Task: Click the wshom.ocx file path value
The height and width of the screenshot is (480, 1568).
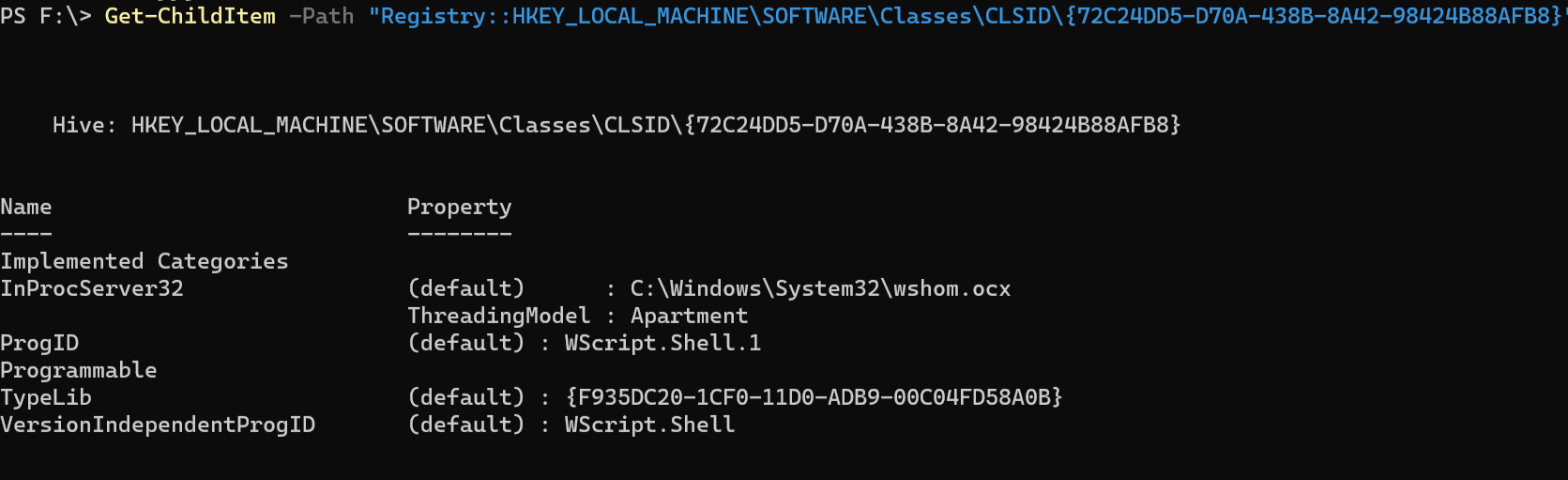Action: [x=820, y=288]
